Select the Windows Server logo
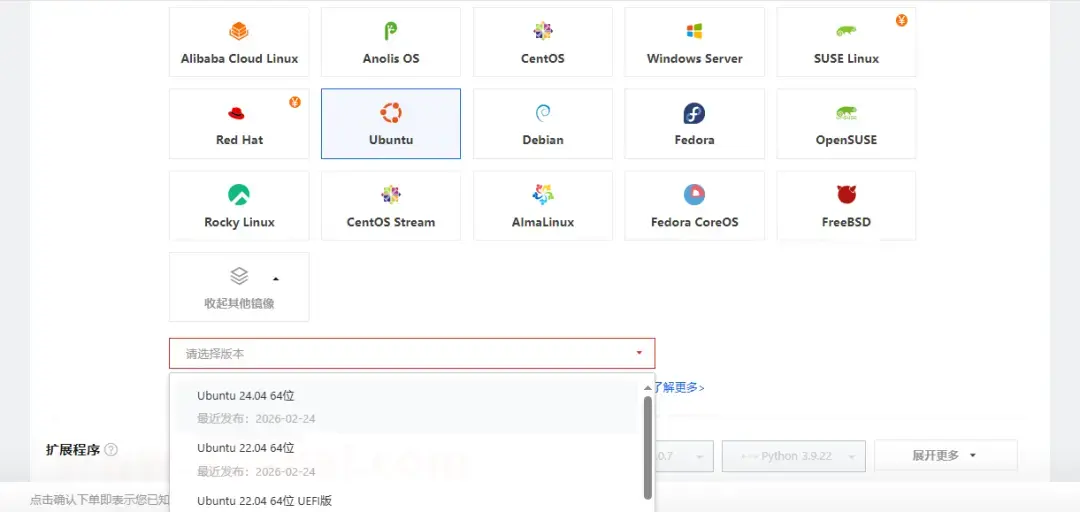This screenshot has height=512, width=1080. (694, 31)
